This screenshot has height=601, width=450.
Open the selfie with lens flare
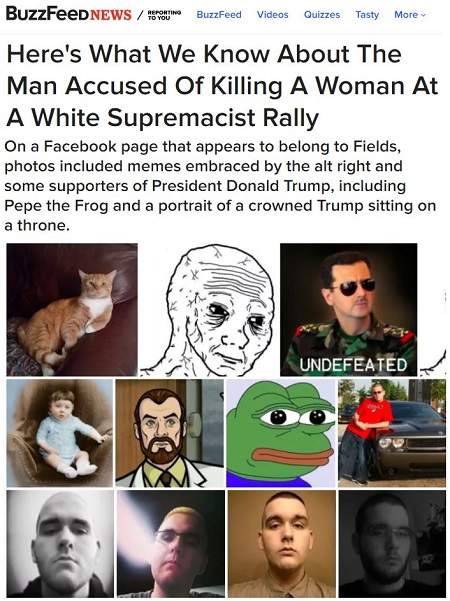171,544
